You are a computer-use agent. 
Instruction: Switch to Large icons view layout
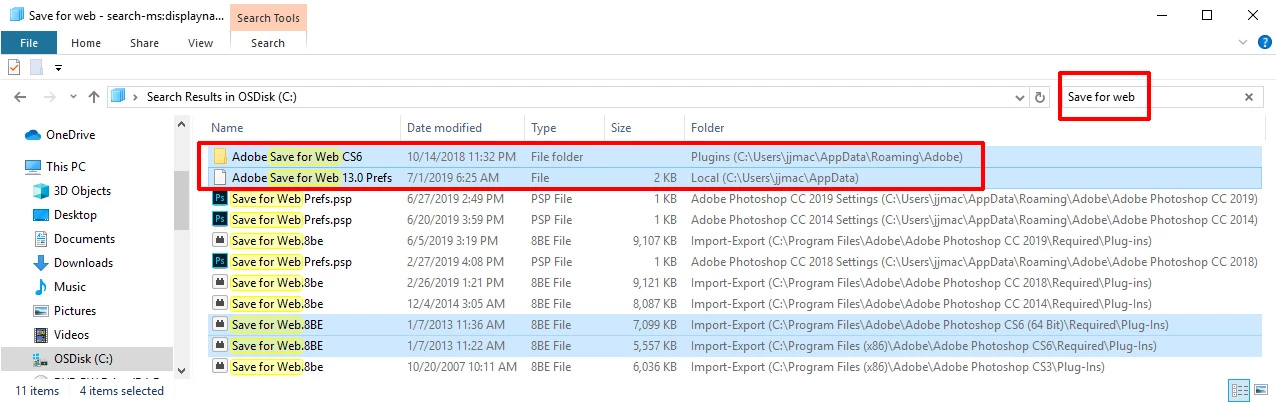pyautogui.click(x=1259, y=391)
